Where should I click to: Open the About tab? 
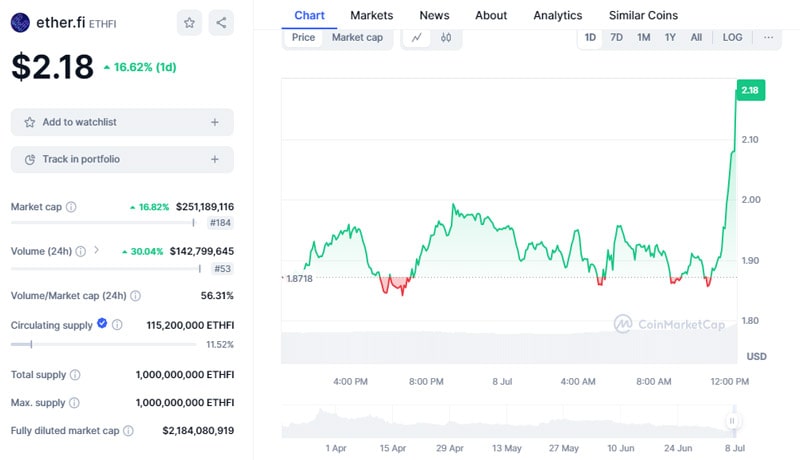[x=491, y=15]
